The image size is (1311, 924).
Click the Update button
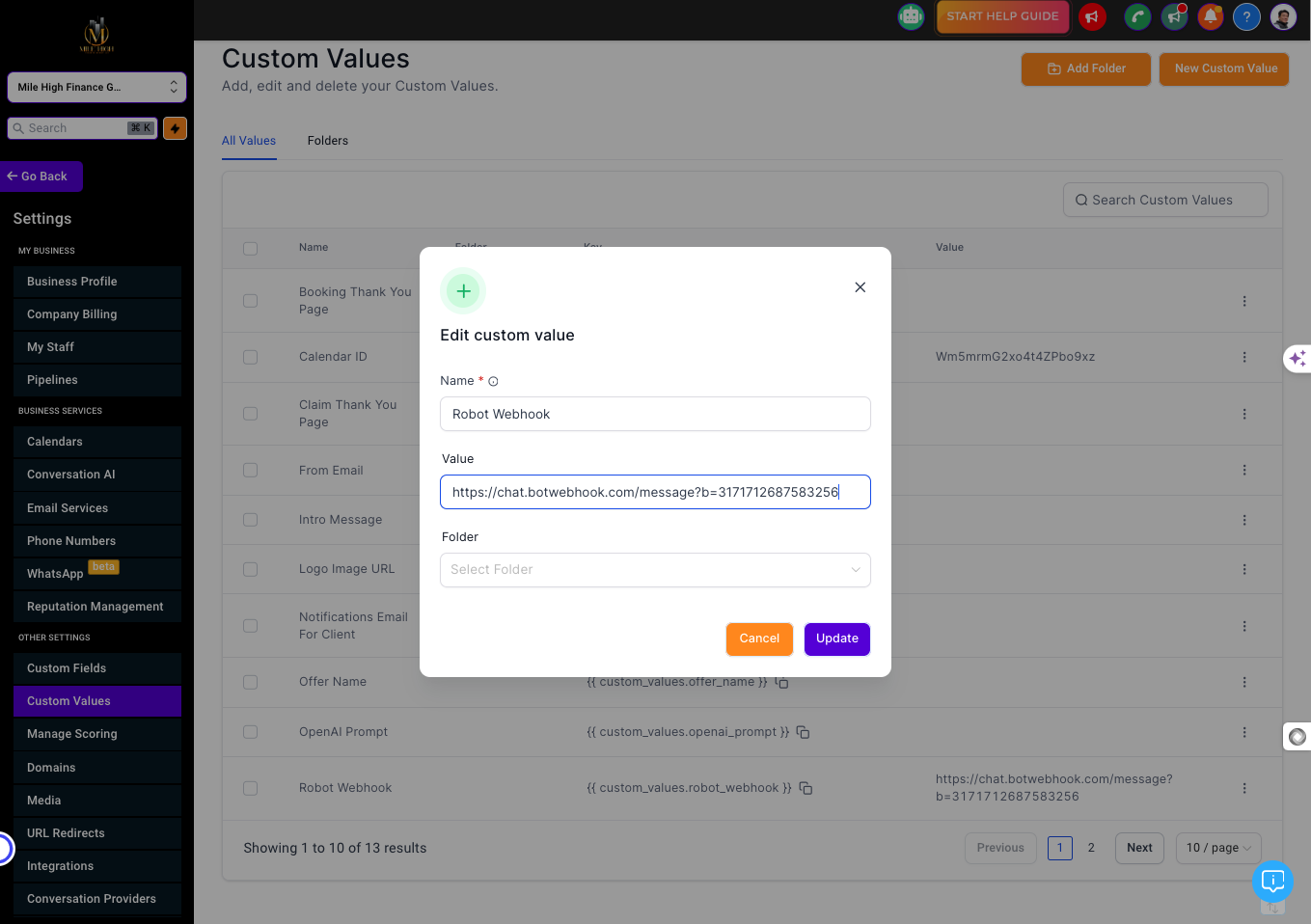coord(837,639)
